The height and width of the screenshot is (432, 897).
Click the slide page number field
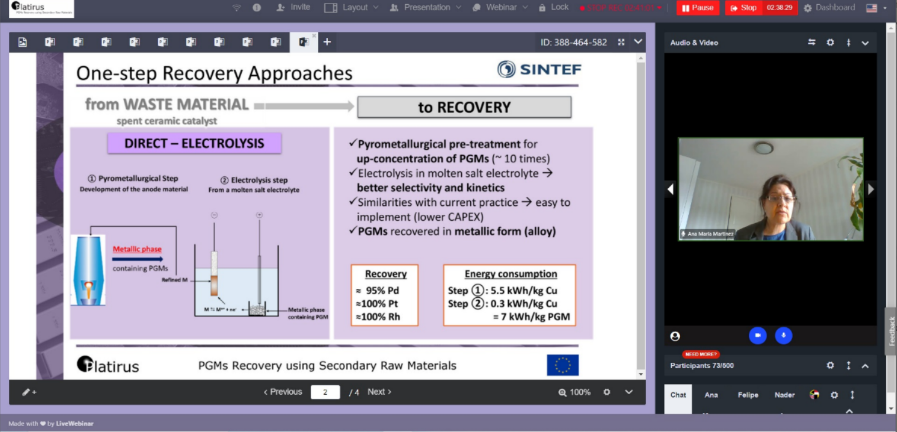coord(325,392)
